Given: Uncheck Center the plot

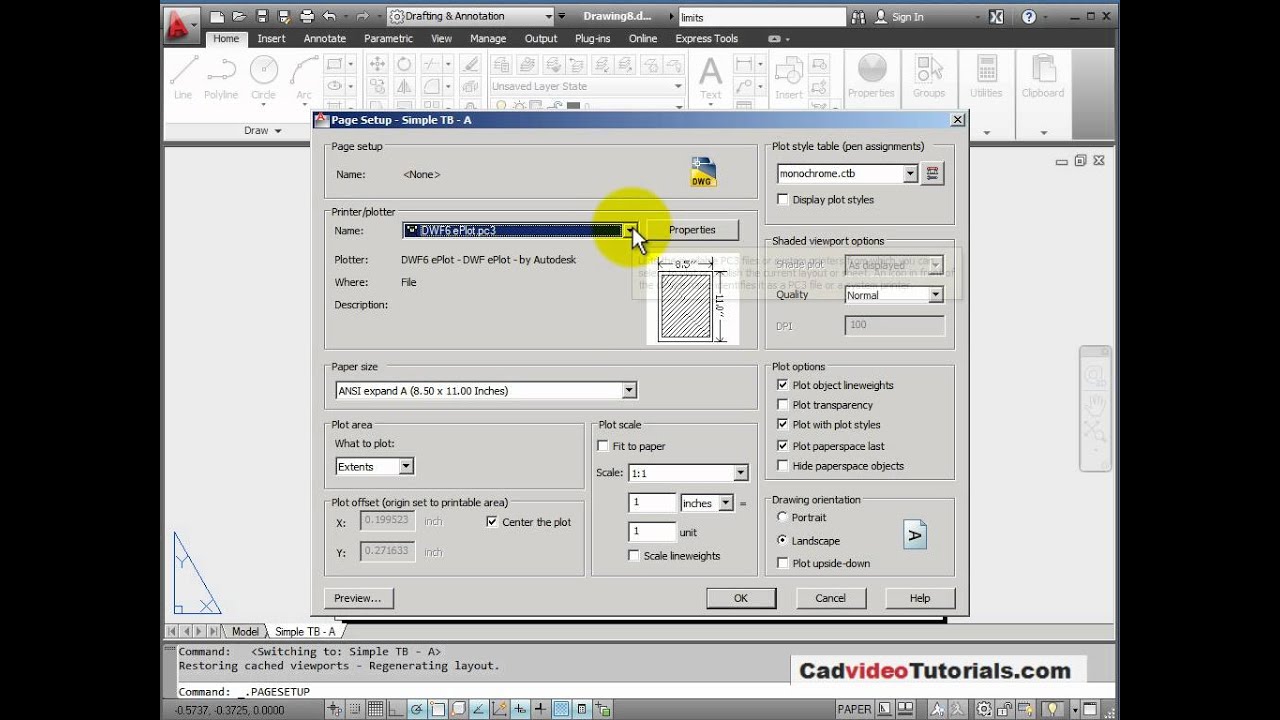Looking at the screenshot, I should pyautogui.click(x=492, y=522).
